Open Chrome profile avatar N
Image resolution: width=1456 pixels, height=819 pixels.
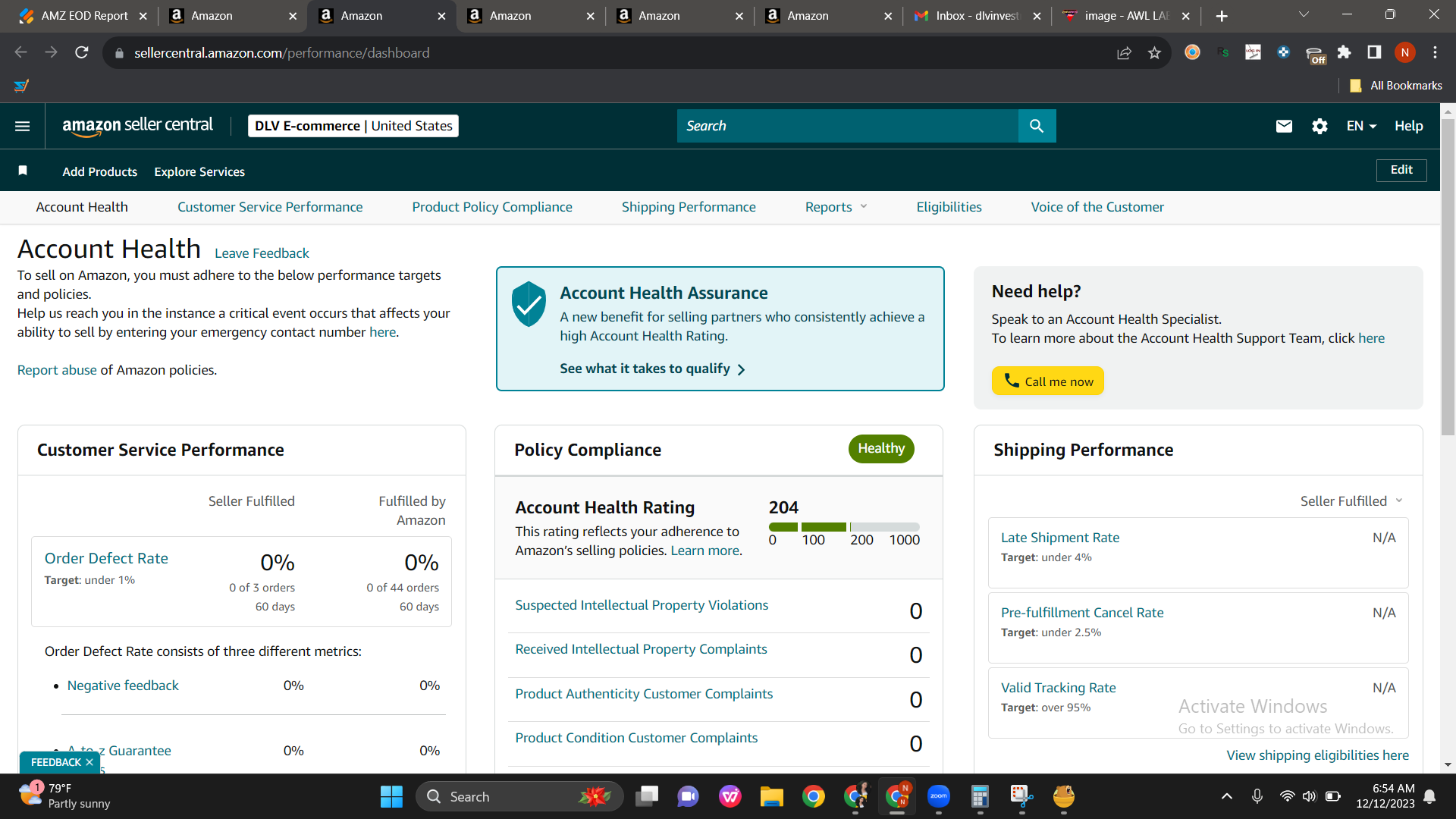(x=1404, y=52)
